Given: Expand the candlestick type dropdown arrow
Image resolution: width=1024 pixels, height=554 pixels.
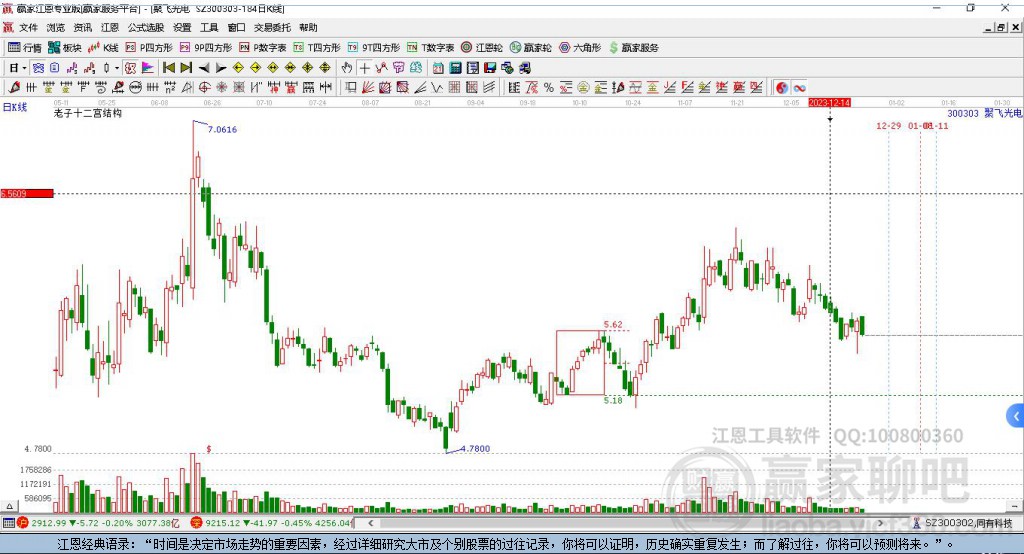Looking at the screenshot, I should pos(117,68).
